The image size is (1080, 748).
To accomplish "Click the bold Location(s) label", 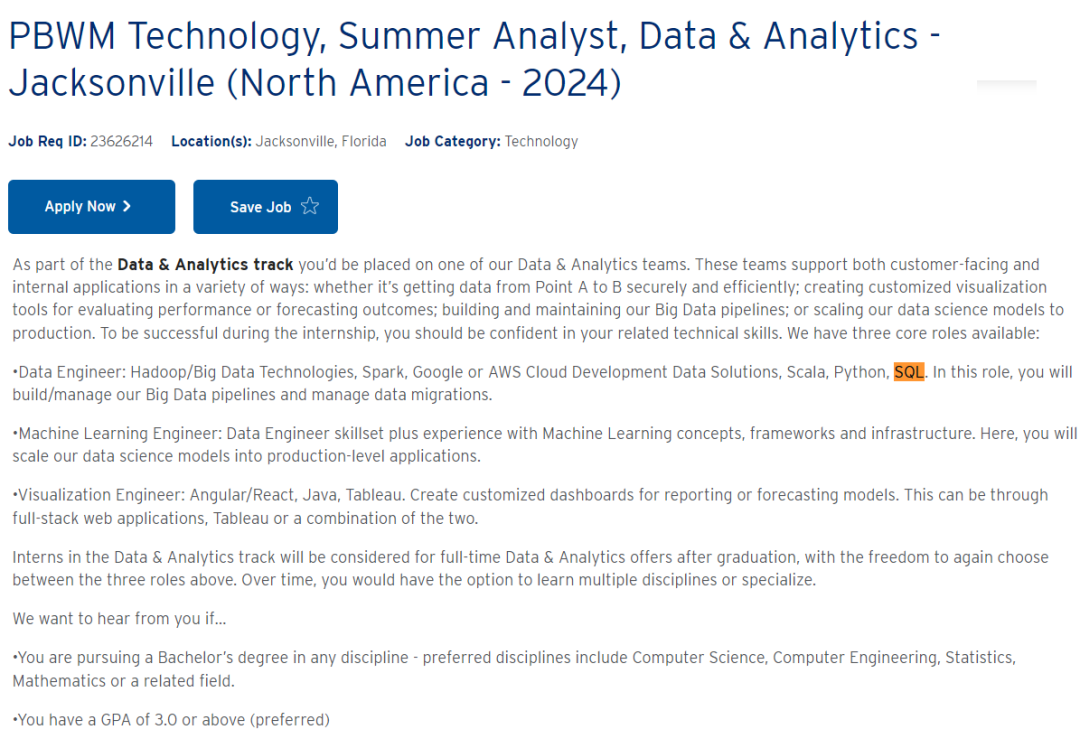I will (211, 141).
